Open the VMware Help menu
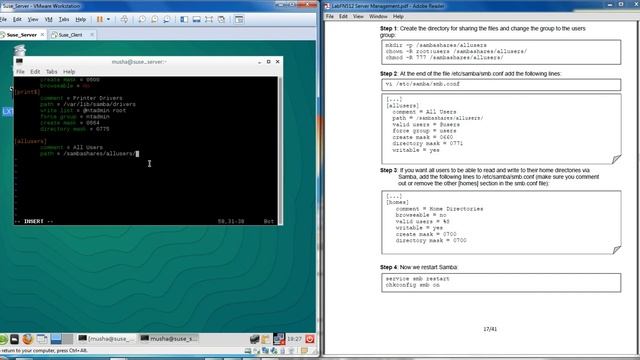The height and width of the screenshot is (360, 640). 81,19
